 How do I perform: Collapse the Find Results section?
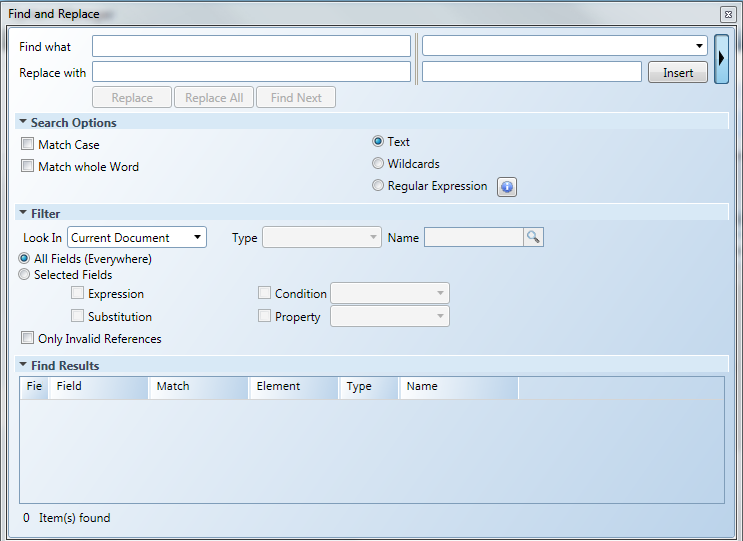(23, 366)
